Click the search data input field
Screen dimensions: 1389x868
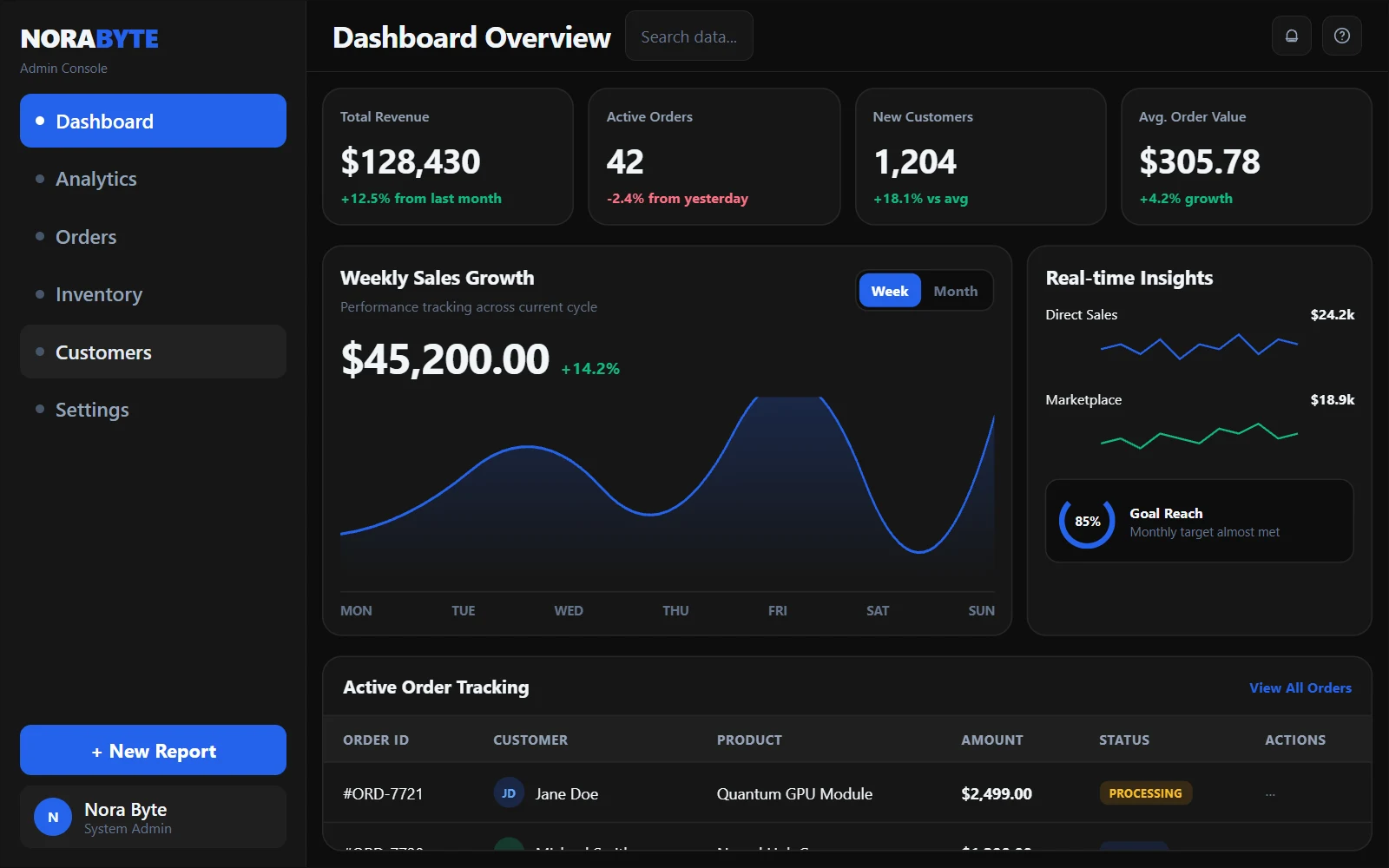[x=688, y=36]
